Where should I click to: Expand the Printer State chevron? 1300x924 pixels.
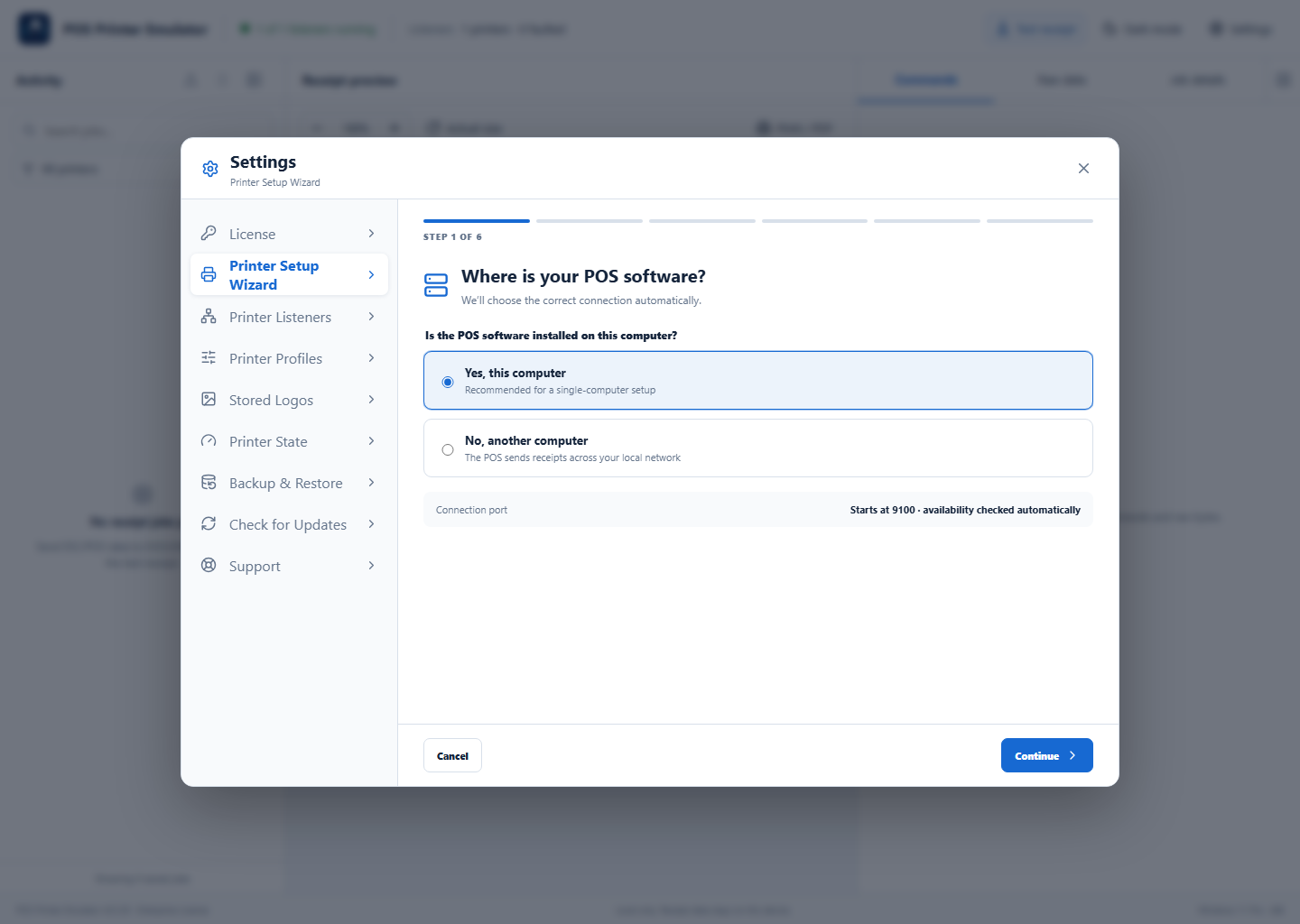point(371,441)
